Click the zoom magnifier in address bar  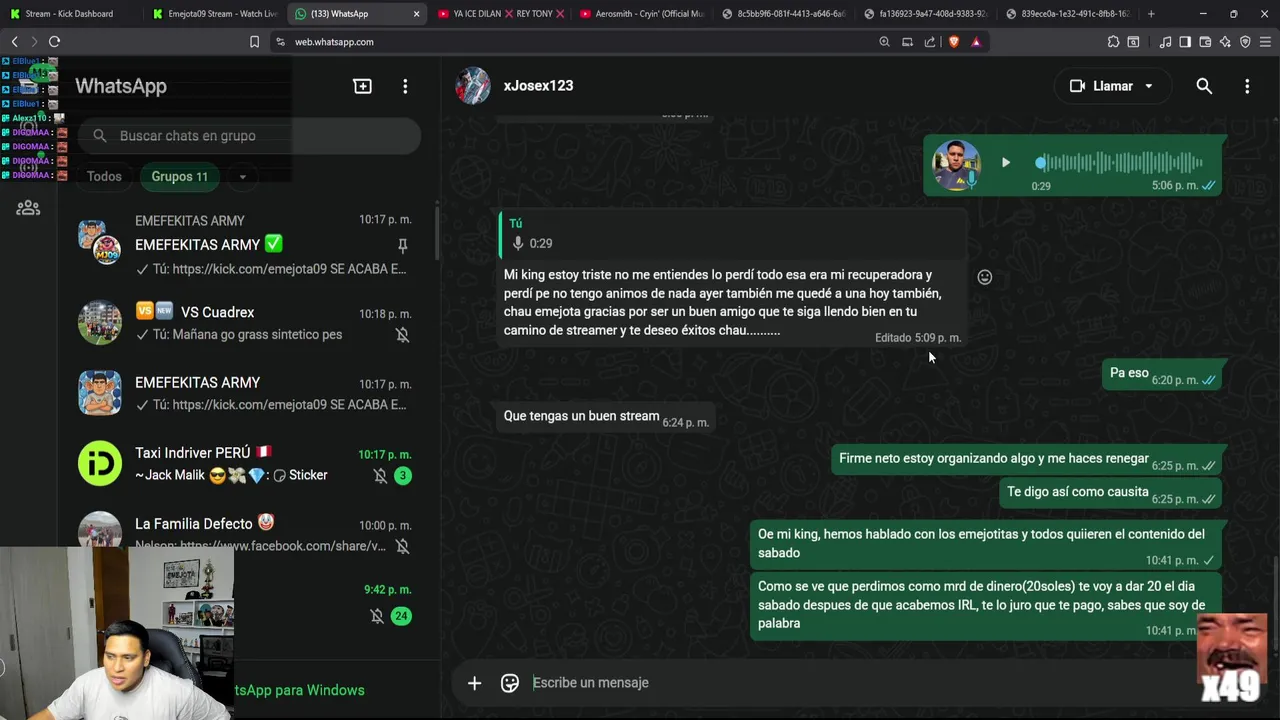click(884, 42)
